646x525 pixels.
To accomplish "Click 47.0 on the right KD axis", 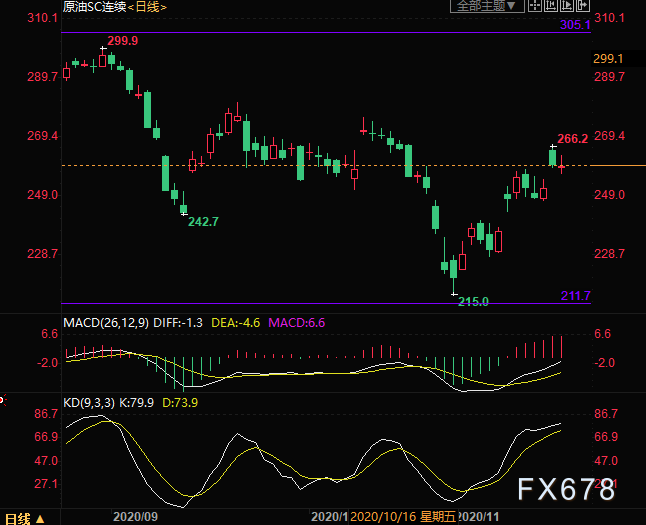I will point(606,461).
